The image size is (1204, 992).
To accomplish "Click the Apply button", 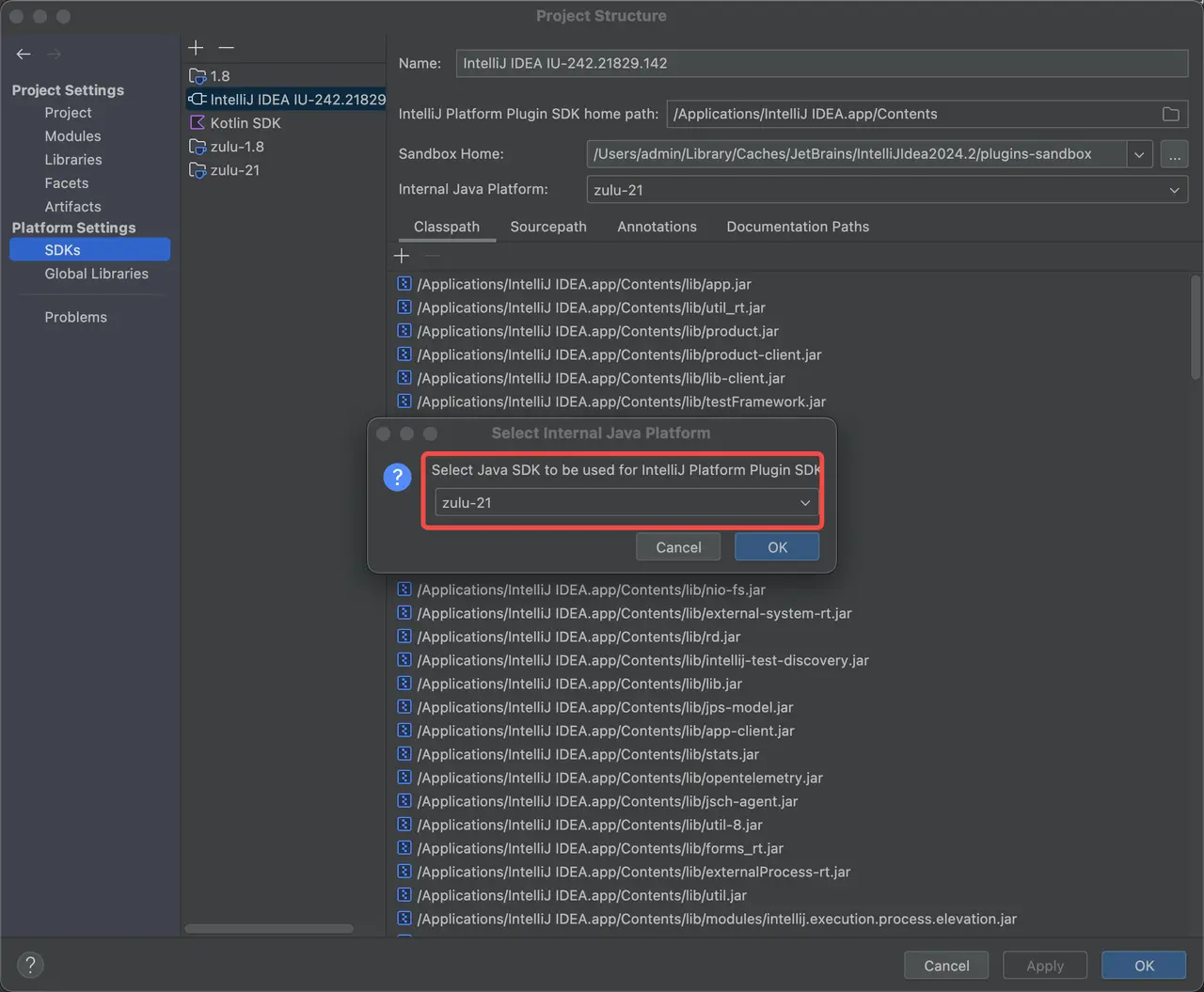I will 1045,966.
